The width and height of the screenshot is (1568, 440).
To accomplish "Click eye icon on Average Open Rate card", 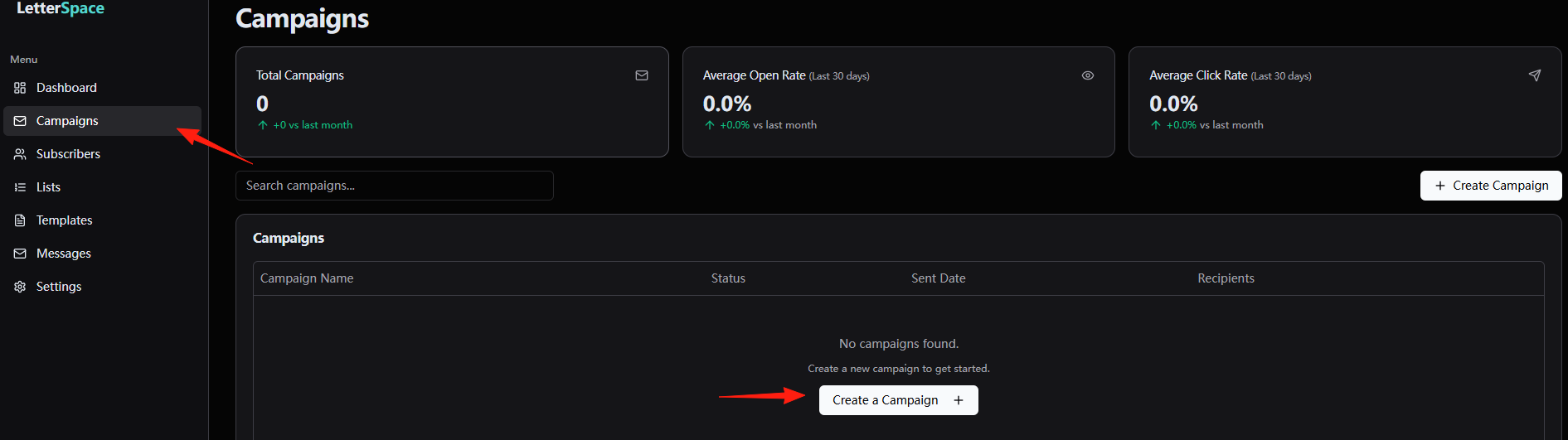I will [x=1088, y=75].
